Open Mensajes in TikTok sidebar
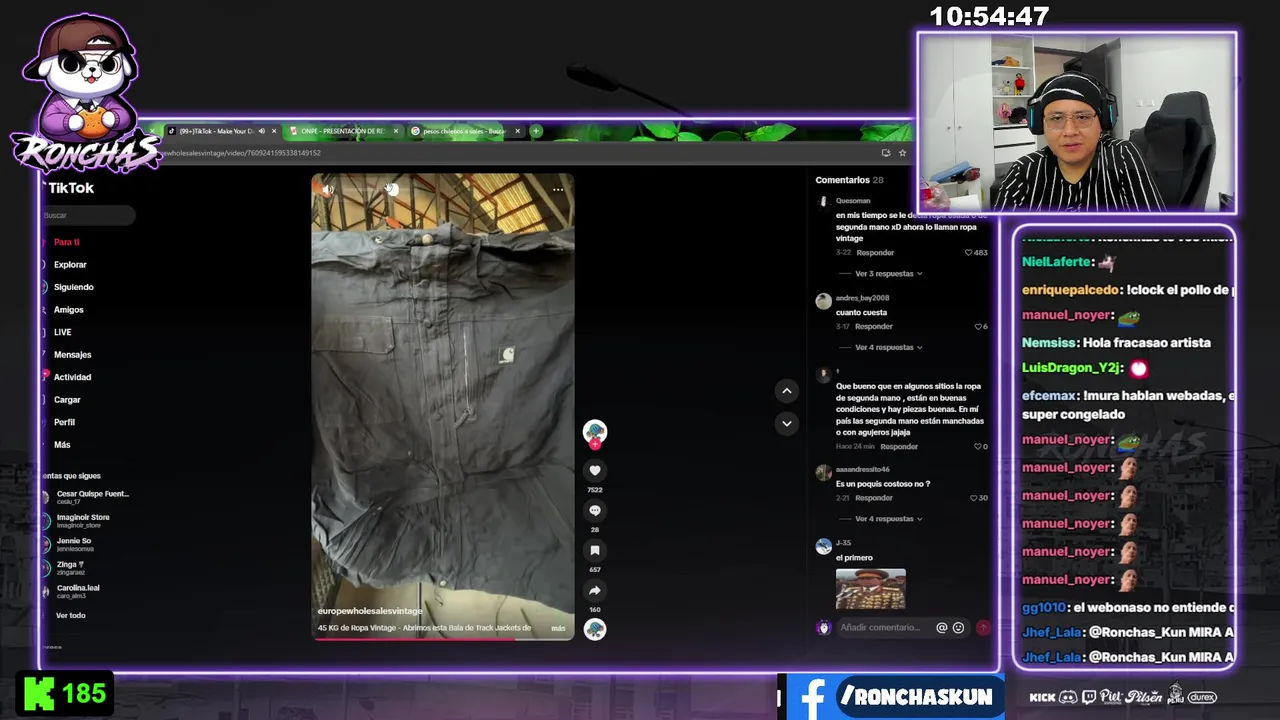The image size is (1280, 720). 72,355
